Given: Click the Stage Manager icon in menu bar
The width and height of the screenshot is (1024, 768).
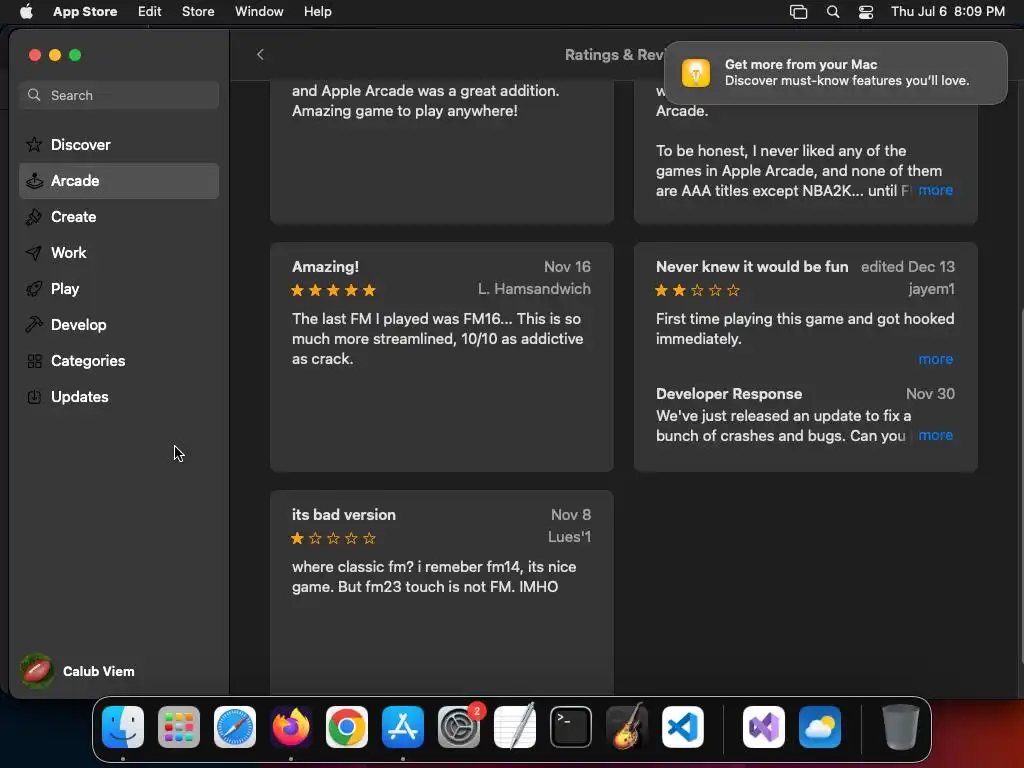Looking at the screenshot, I should [x=798, y=12].
